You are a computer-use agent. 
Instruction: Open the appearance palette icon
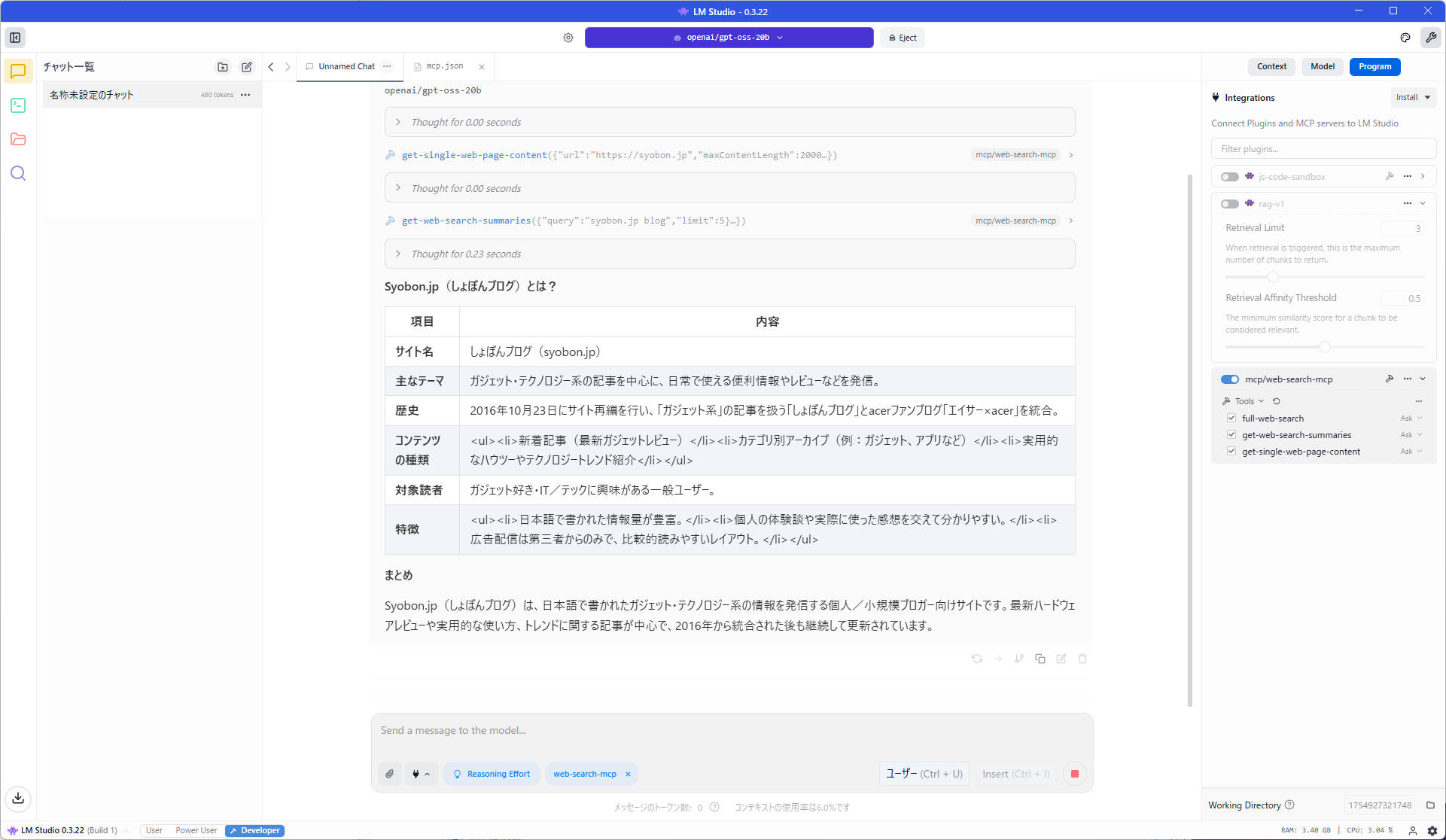(1405, 38)
